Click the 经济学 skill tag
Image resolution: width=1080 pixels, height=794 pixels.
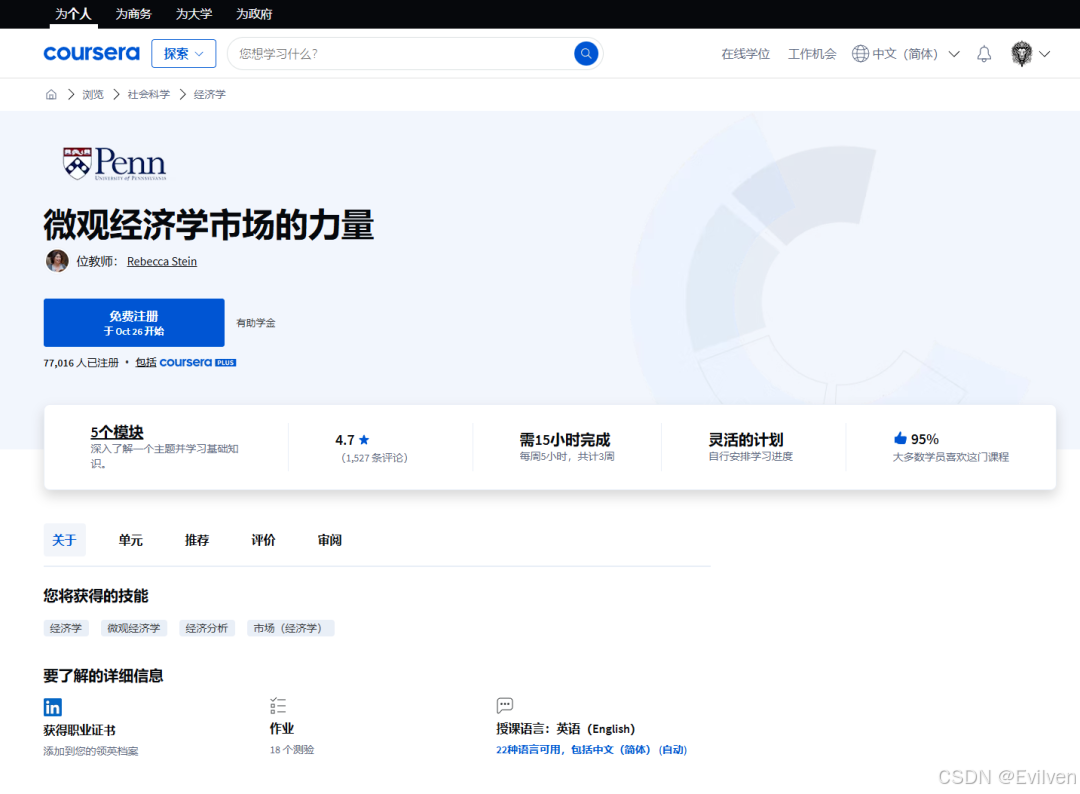(x=66, y=628)
